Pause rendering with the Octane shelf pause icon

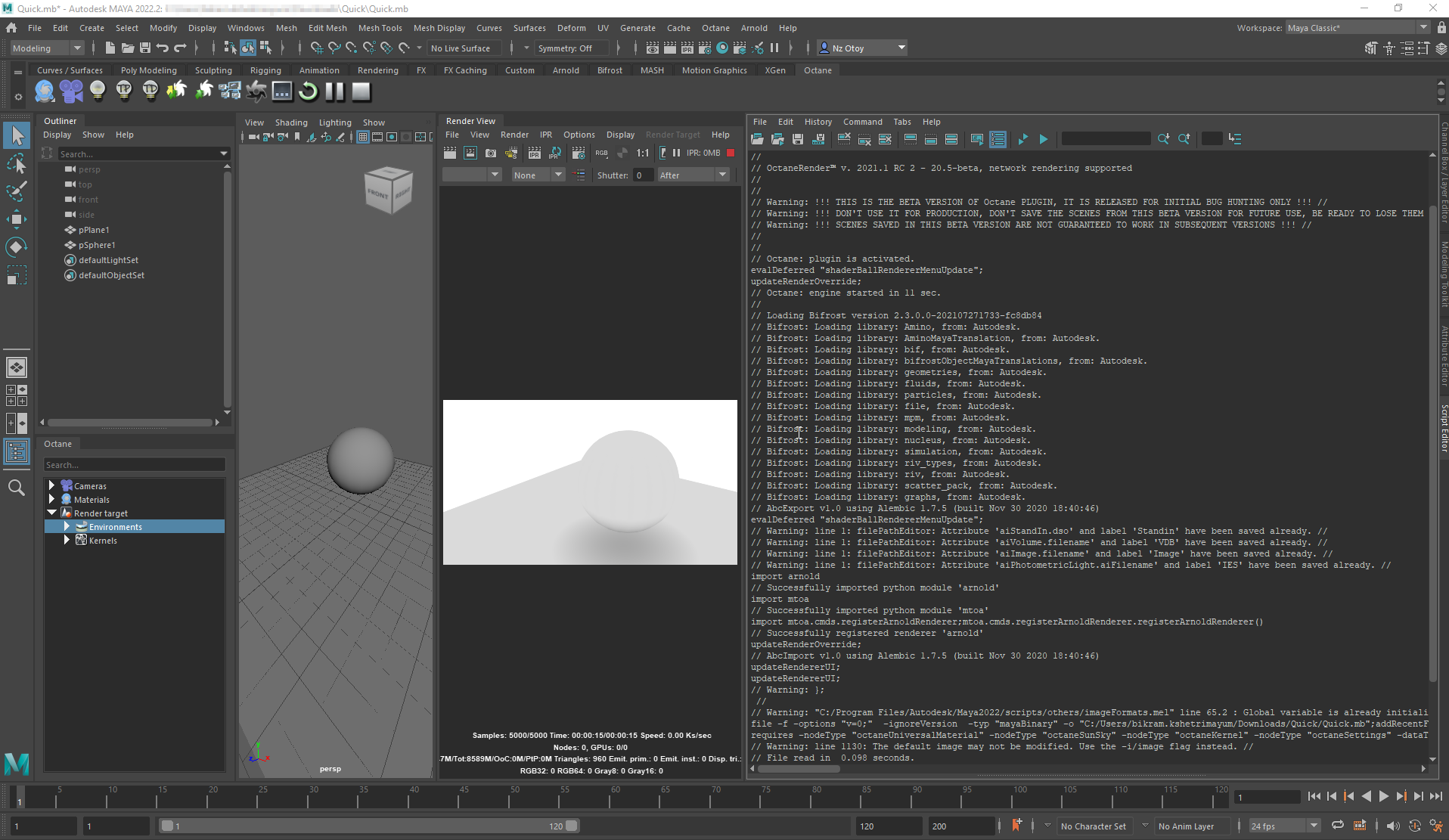click(x=334, y=91)
